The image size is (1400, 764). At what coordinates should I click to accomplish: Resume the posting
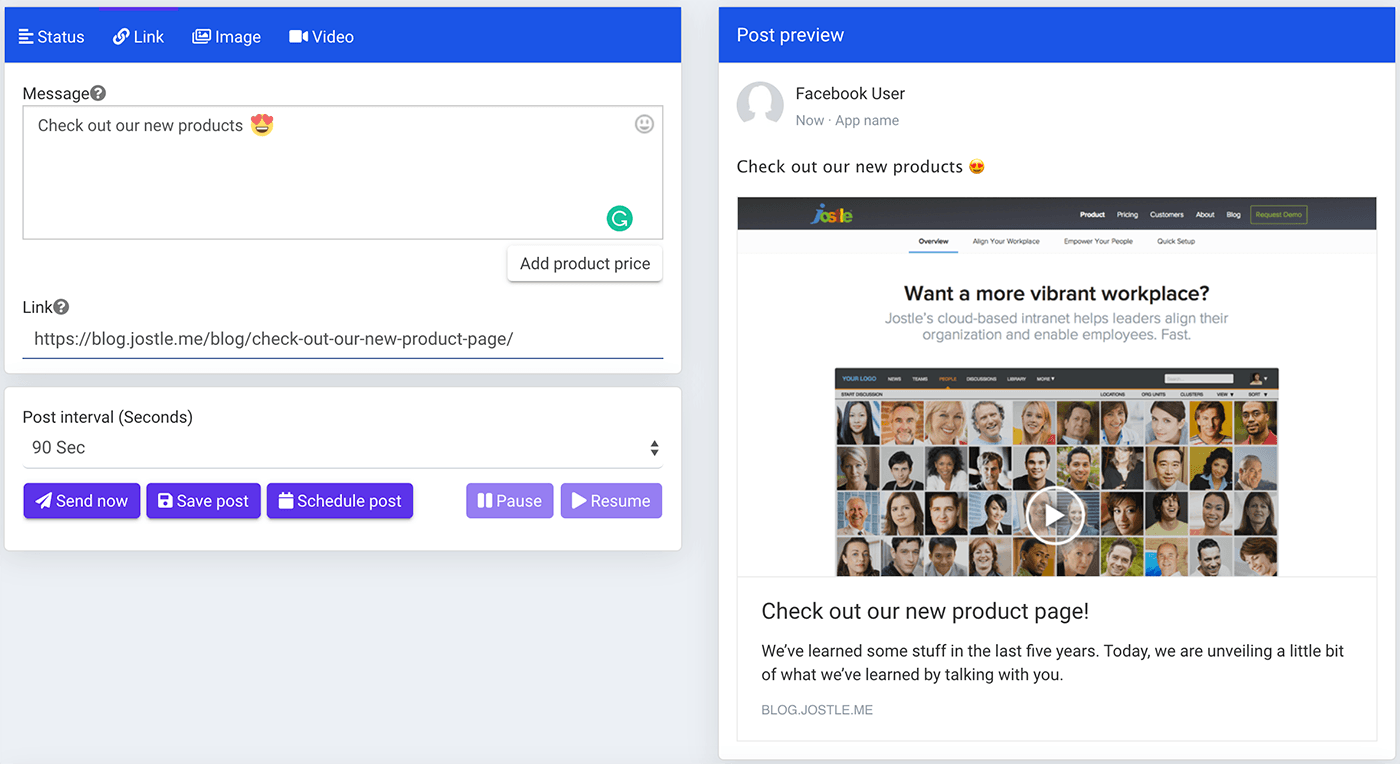[x=611, y=501]
